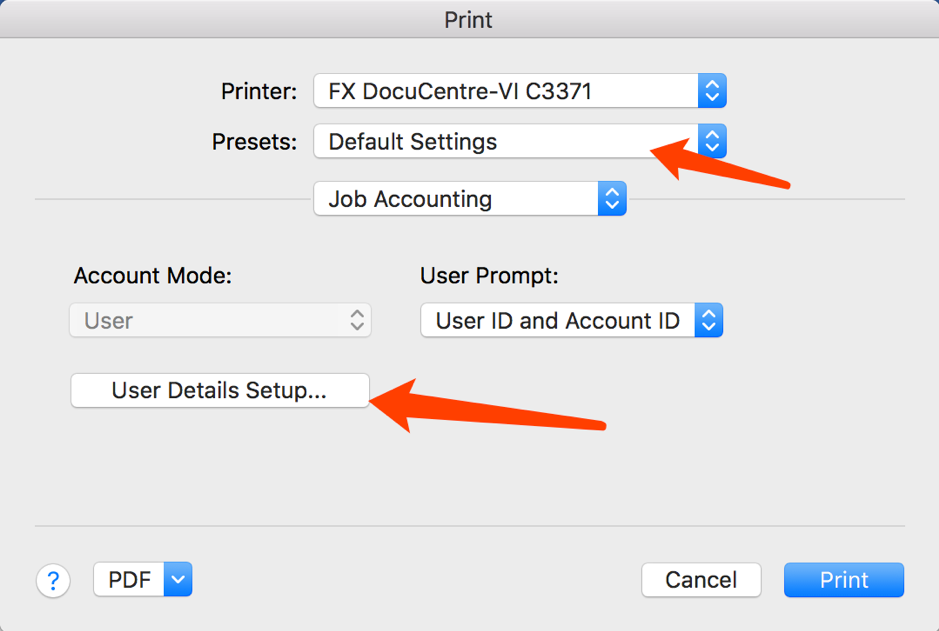Expand the Default Settings presets menu
The image size is (939, 631).
(506, 141)
